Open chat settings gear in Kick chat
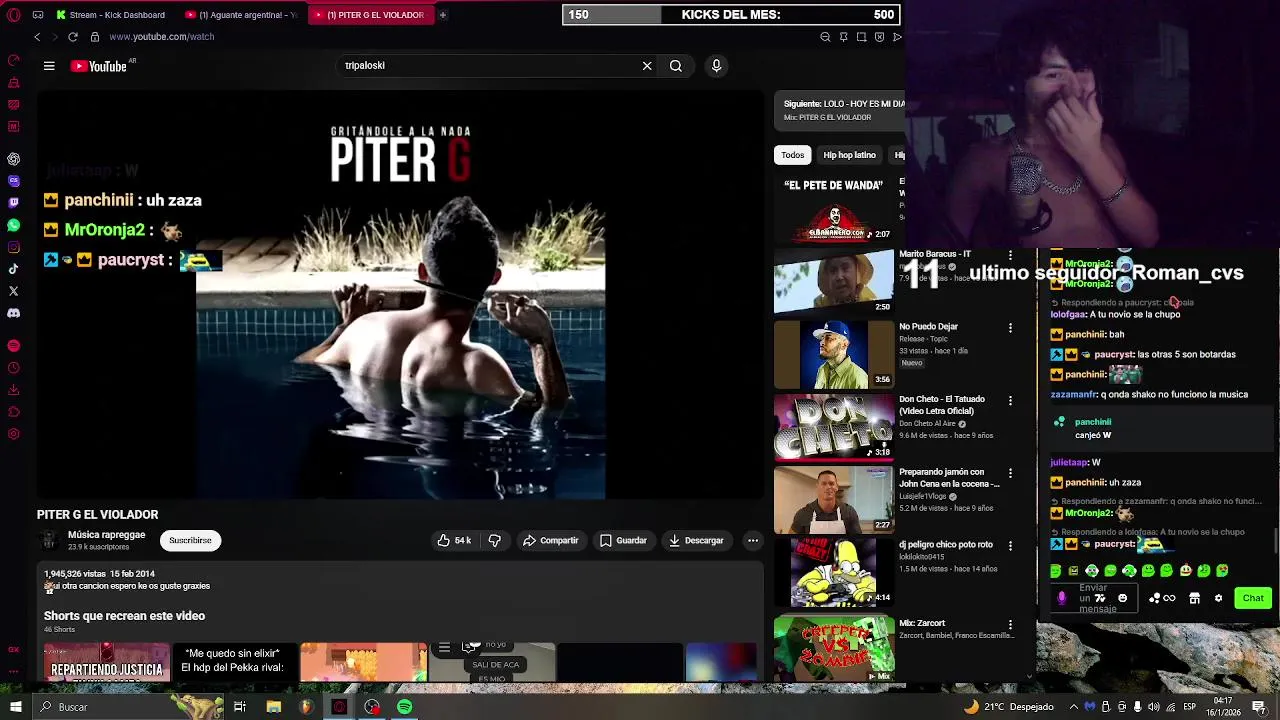1280x720 pixels. coord(1218,598)
